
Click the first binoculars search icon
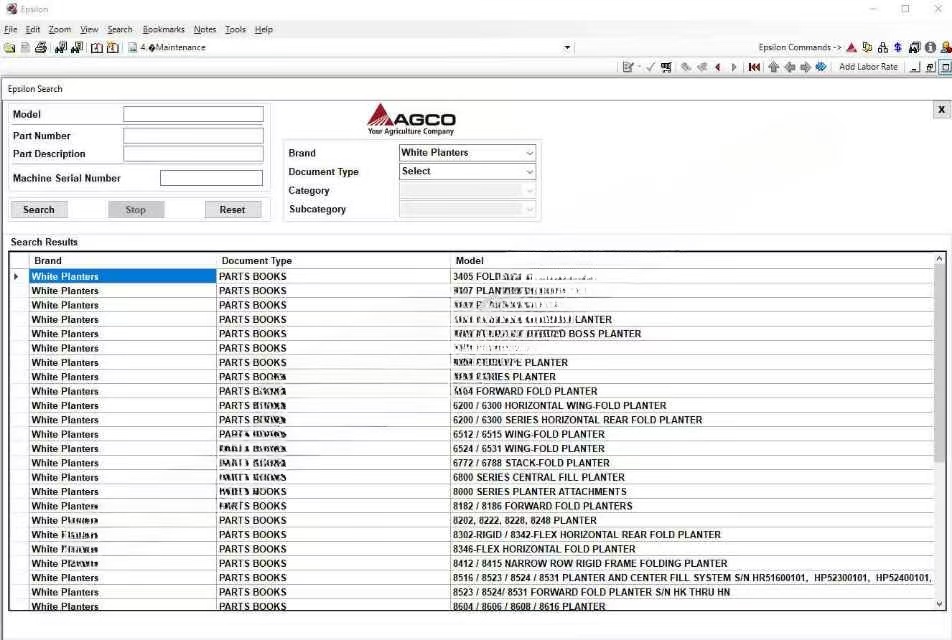(61, 47)
